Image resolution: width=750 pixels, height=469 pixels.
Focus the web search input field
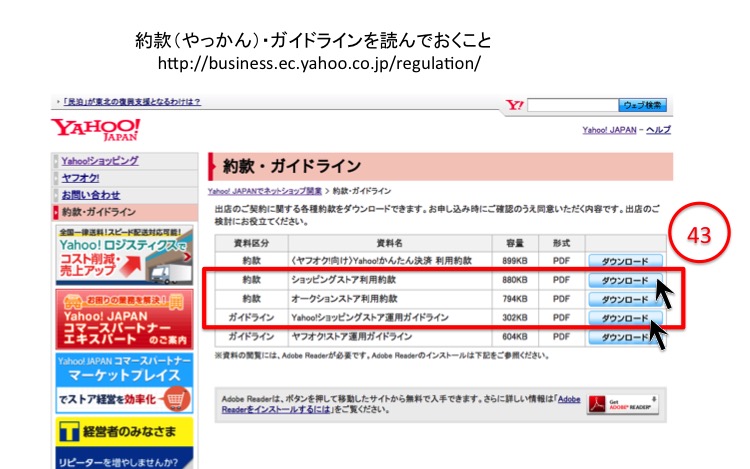[x=573, y=105]
